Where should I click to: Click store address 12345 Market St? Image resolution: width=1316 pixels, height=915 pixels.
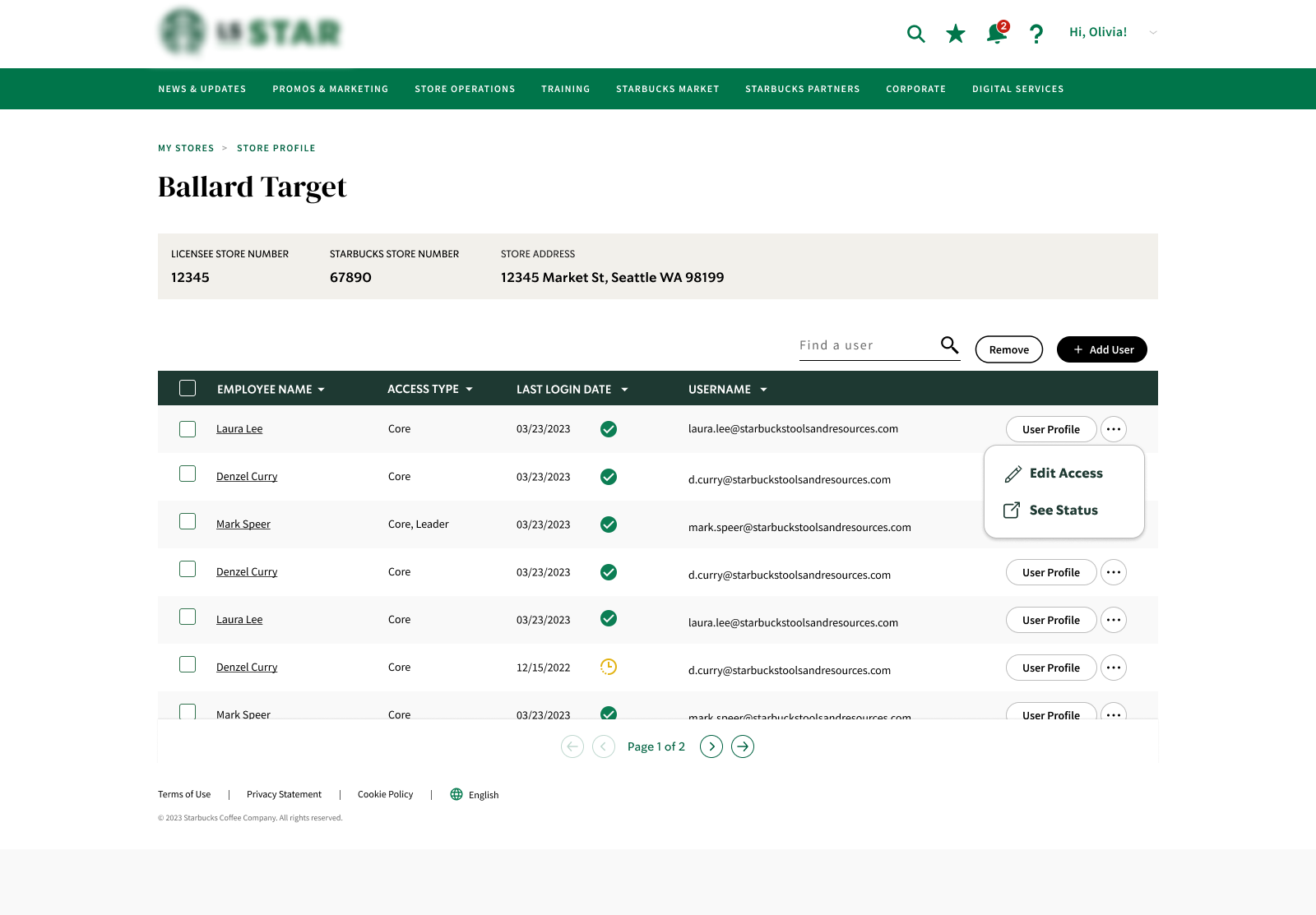point(612,277)
